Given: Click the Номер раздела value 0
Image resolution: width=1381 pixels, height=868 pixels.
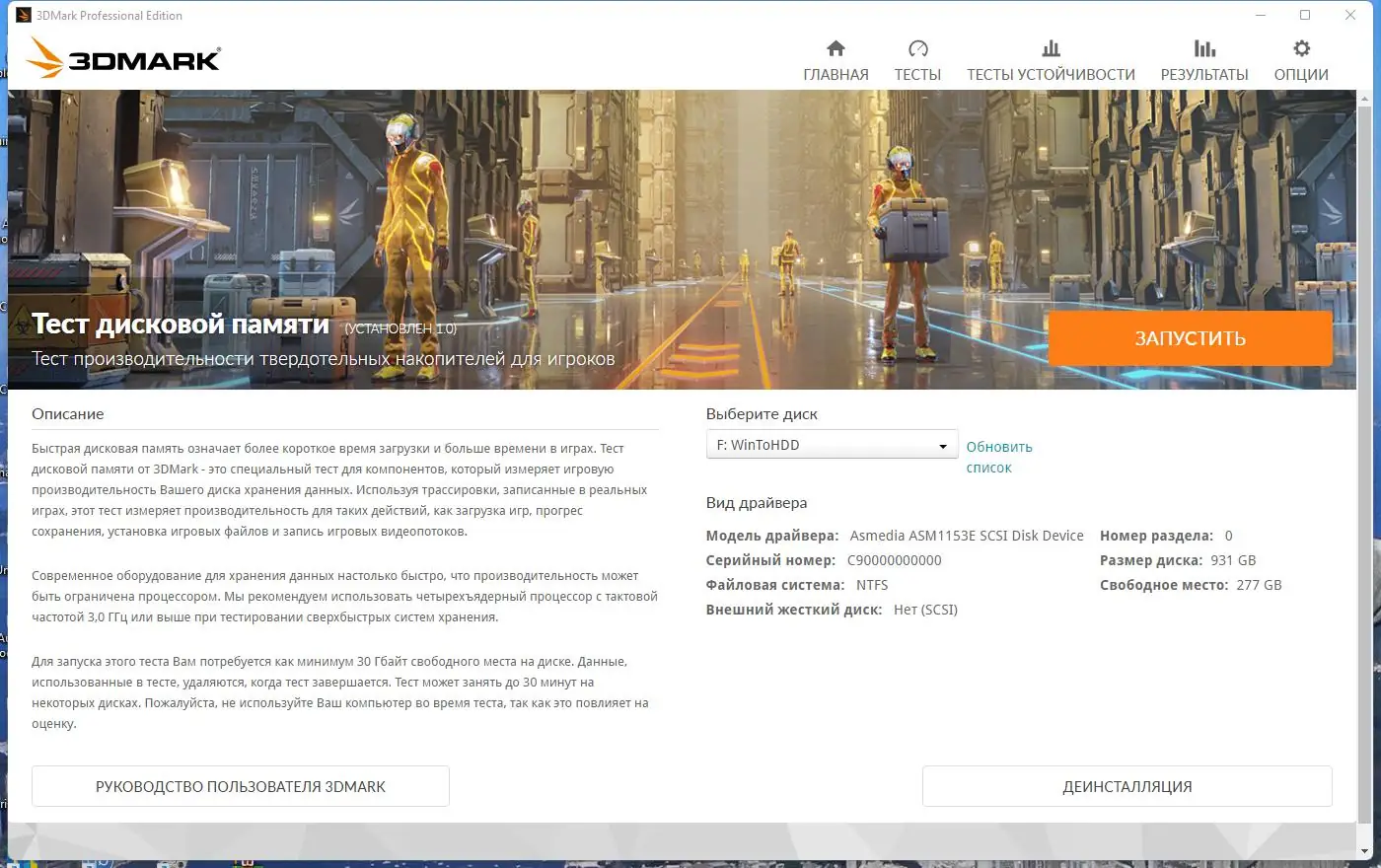Looking at the screenshot, I should coord(1229,536).
